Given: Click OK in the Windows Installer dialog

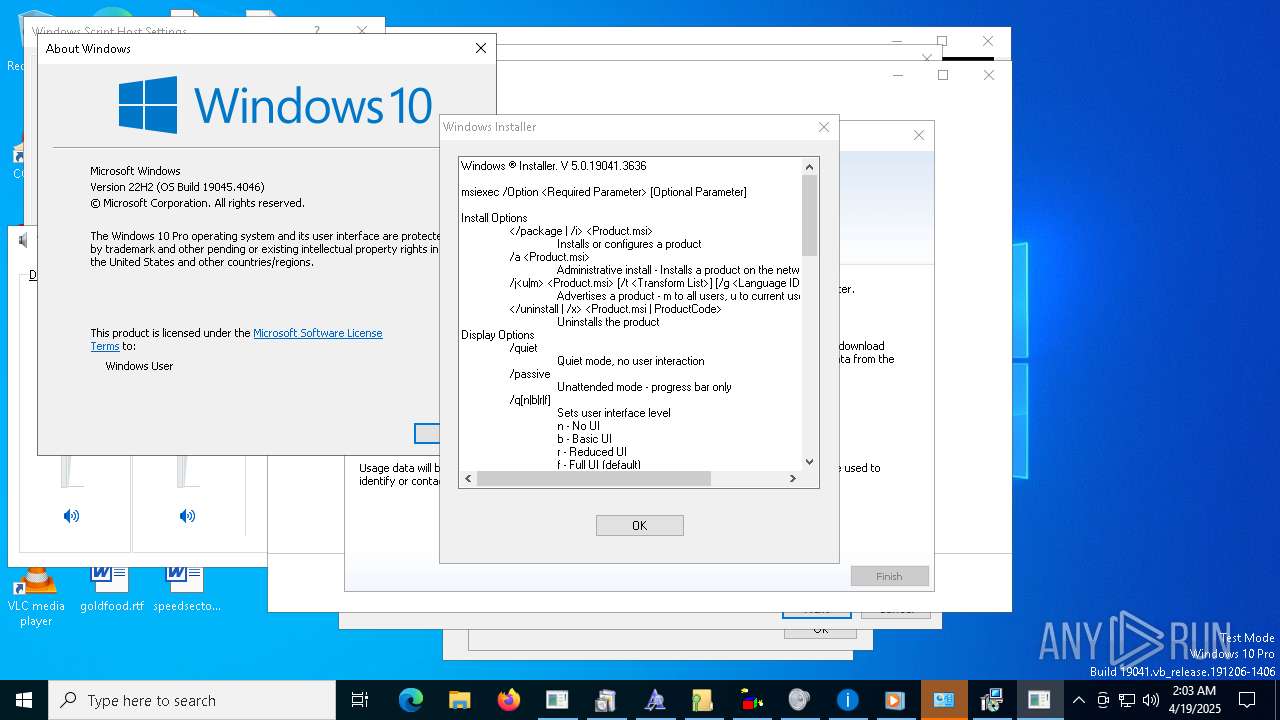Looking at the screenshot, I should pyautogui.click(x=640, y=525).
